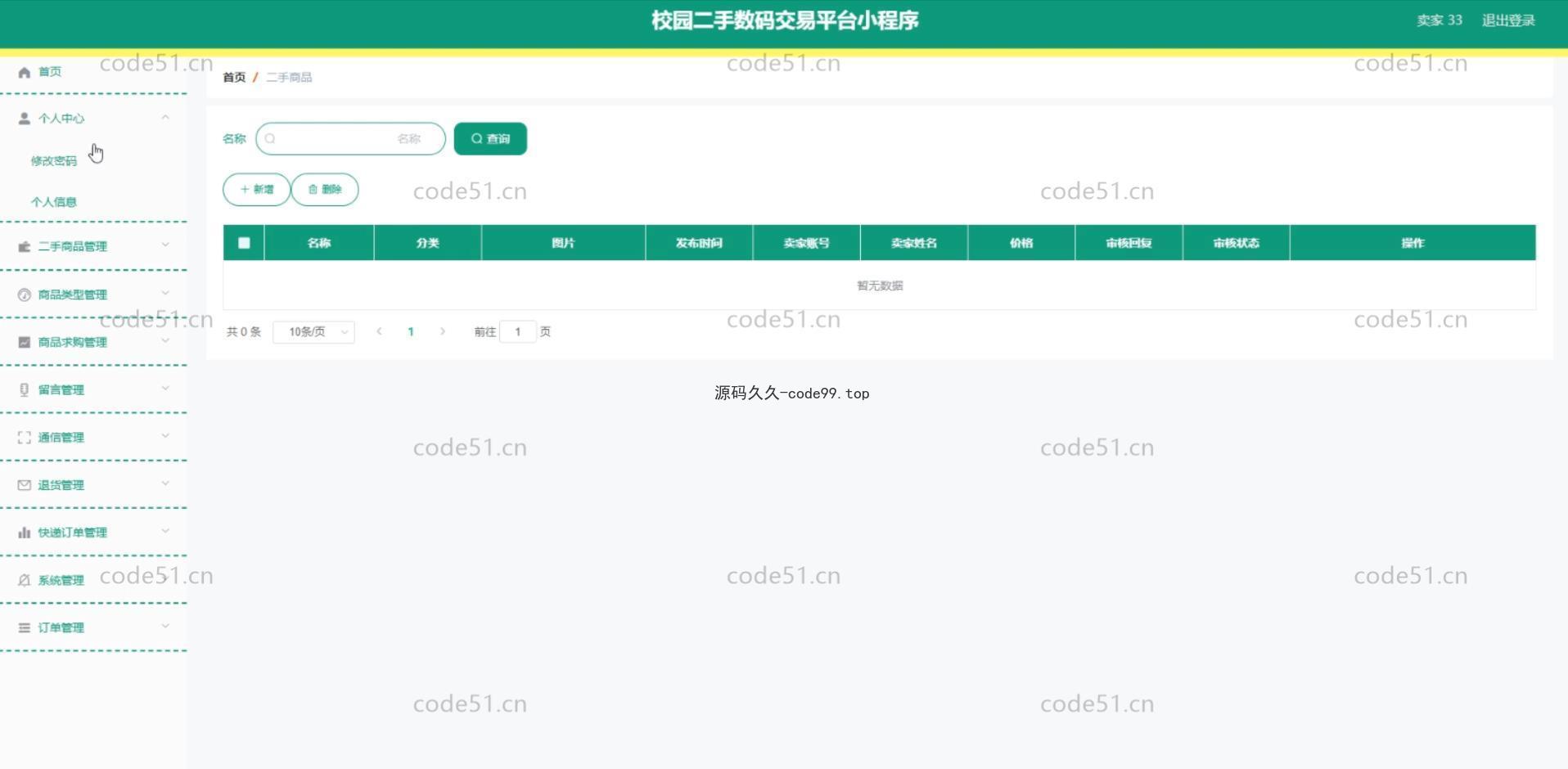Click the 校园二手数码交易平台小程序 title
The height and width of the screenshot is (769, 1568).
[x=785, y=20]
